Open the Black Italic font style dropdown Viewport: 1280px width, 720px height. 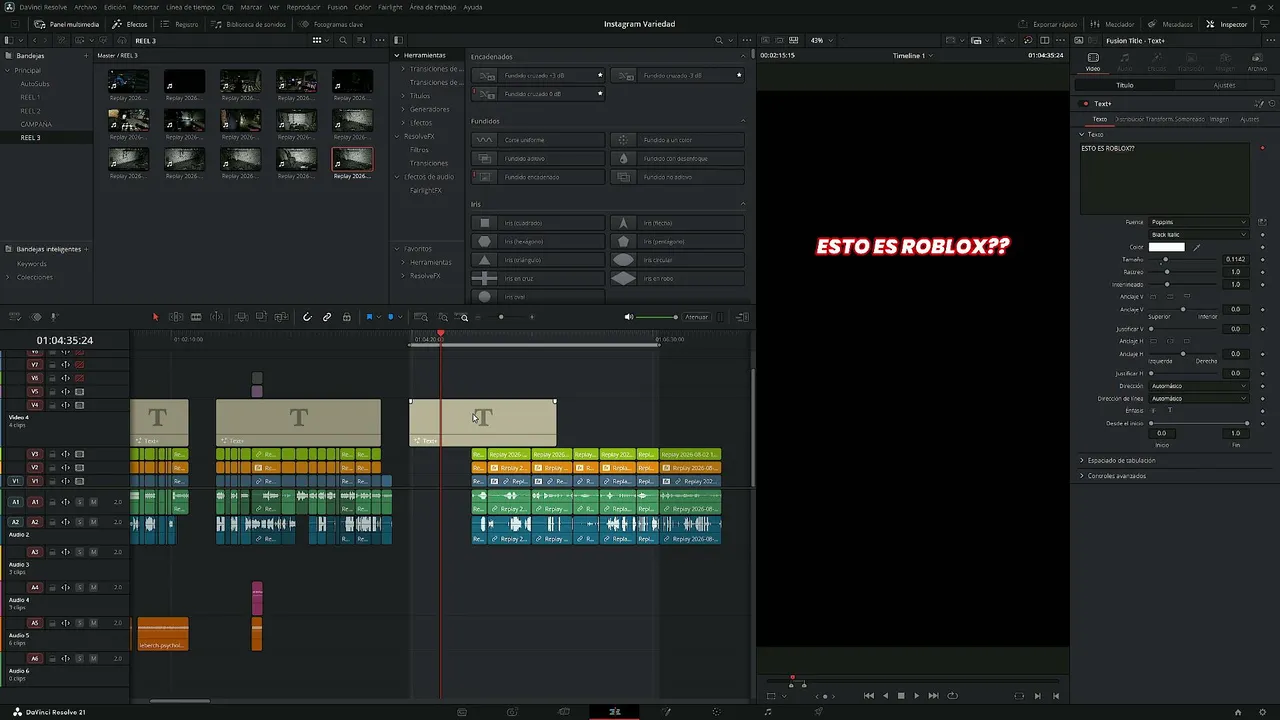(1198, 235)
